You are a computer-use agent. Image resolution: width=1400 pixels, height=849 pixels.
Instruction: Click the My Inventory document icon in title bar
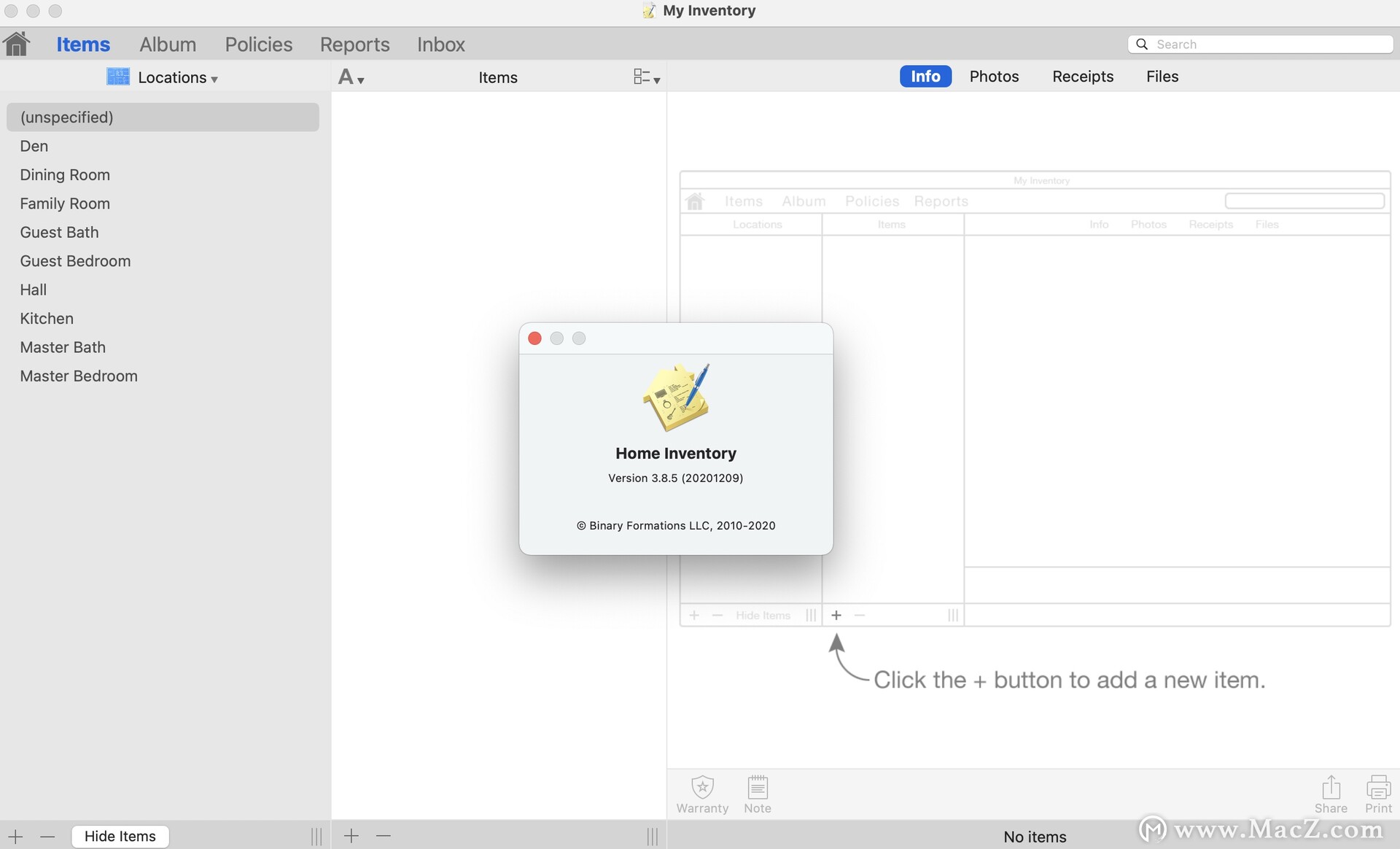(648, 11)
